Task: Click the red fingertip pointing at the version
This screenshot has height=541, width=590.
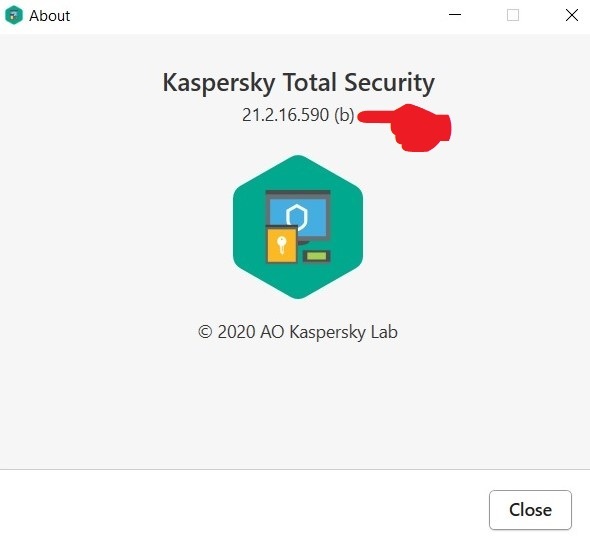Action: tap(363, 116)
